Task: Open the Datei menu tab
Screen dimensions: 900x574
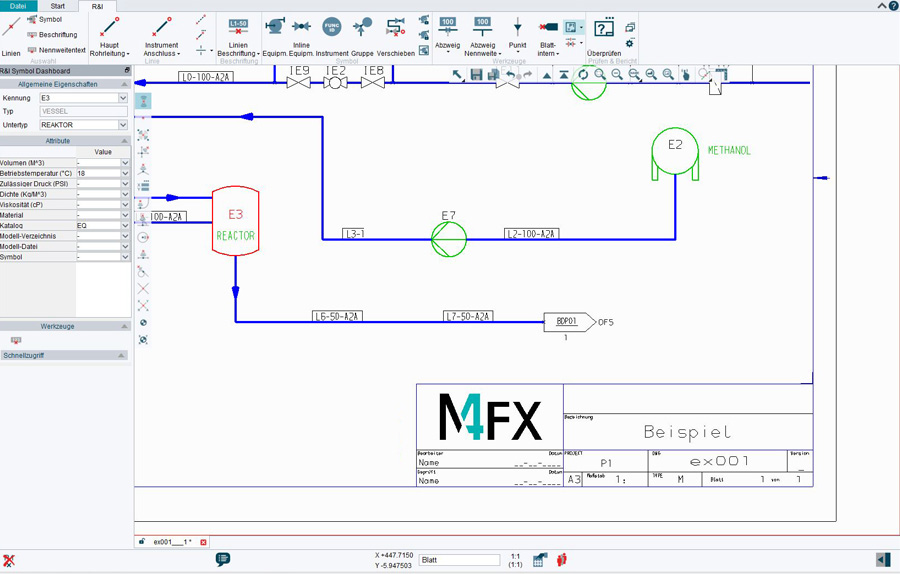Action: (18, 6)
